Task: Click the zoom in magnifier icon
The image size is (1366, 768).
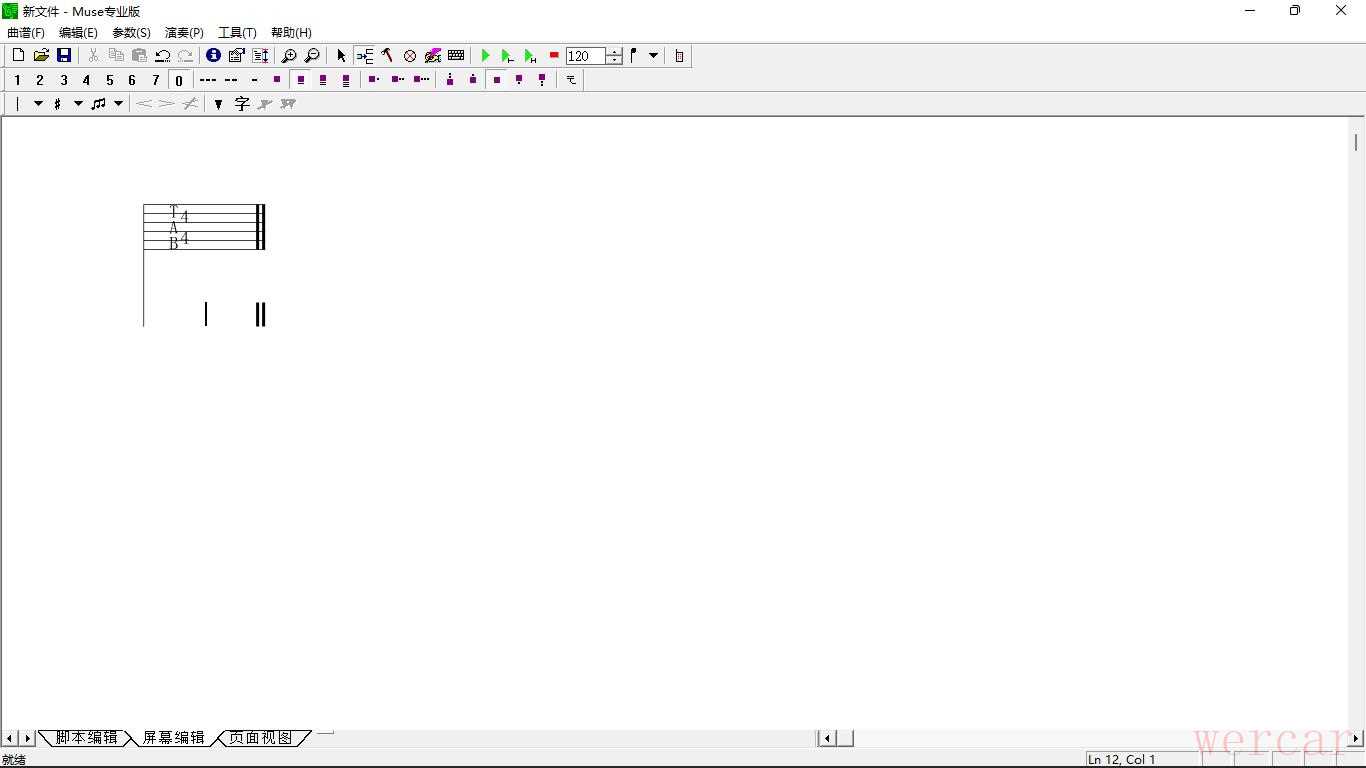Action: 289,56
